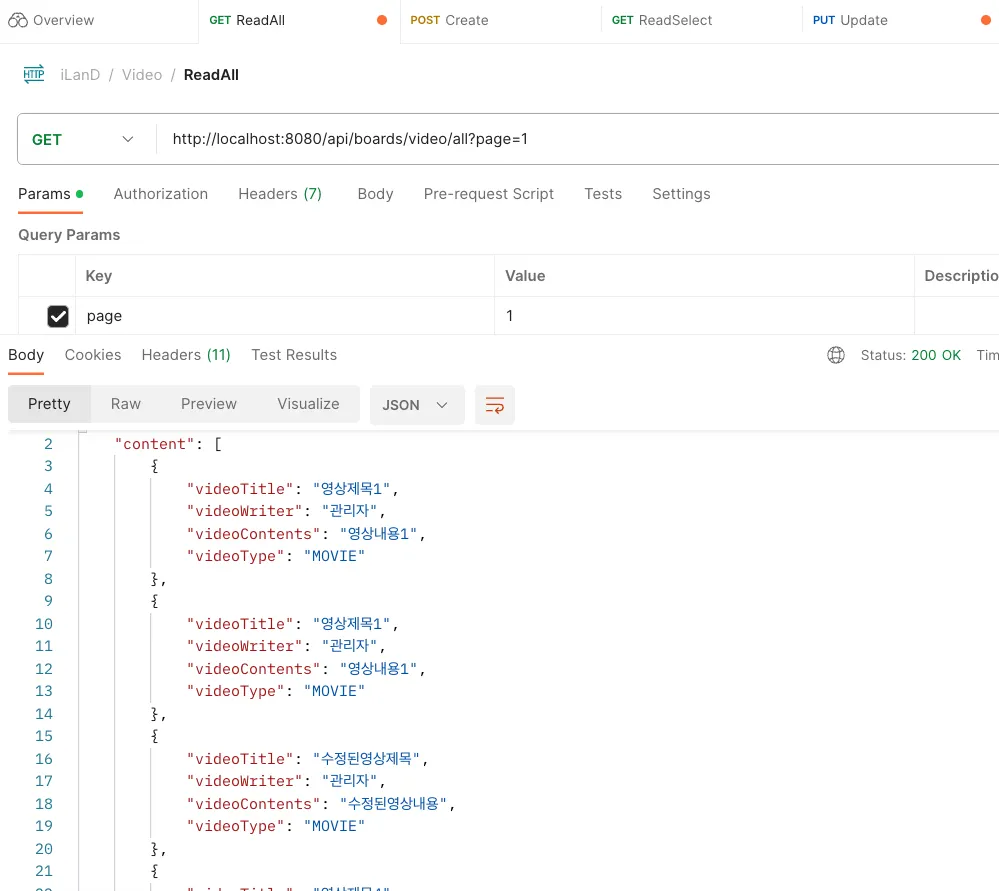Click unsaved dot on Update tab

coord(986,20)
